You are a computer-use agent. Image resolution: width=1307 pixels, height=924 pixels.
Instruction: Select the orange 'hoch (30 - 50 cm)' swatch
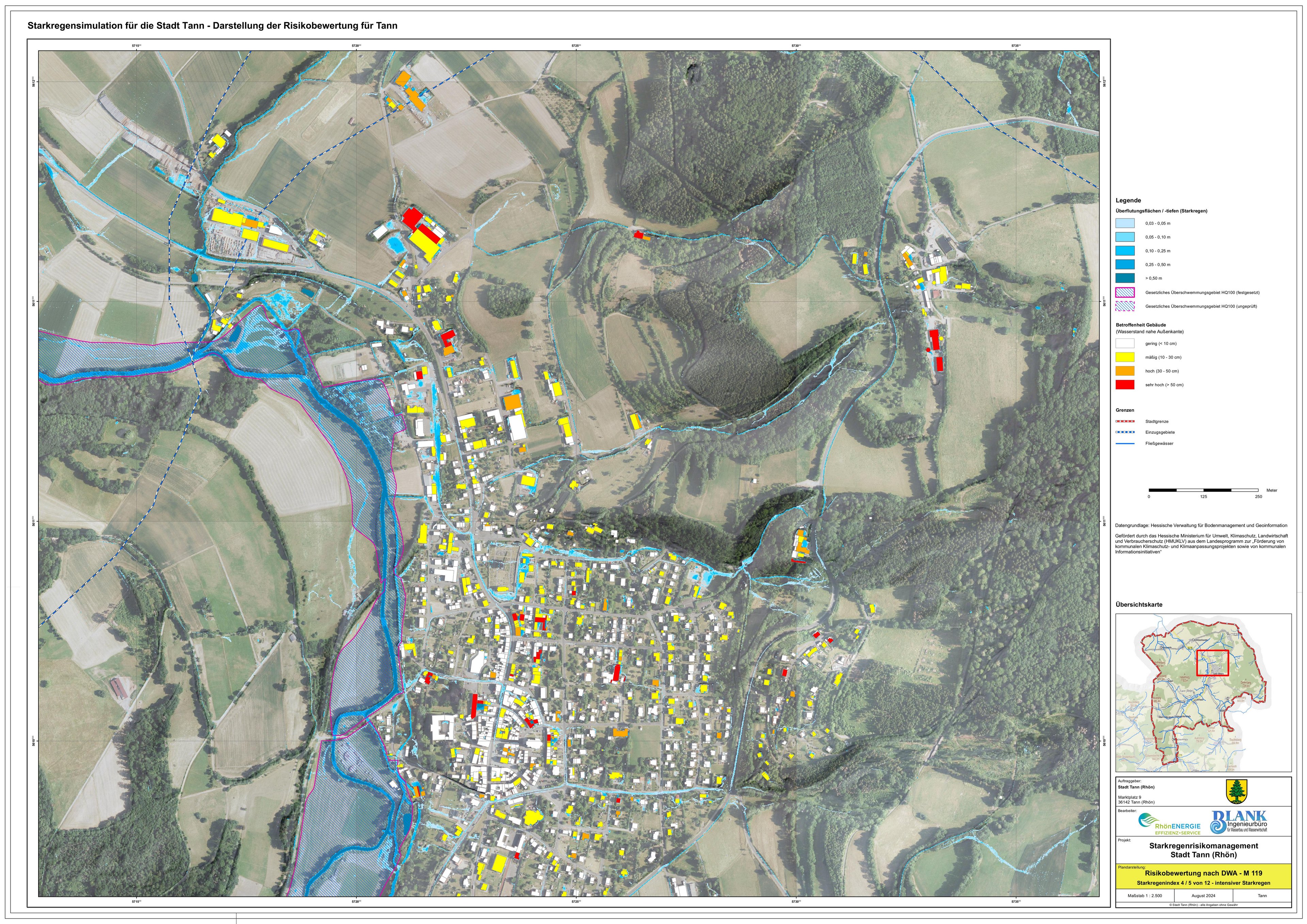[1125, 371]
